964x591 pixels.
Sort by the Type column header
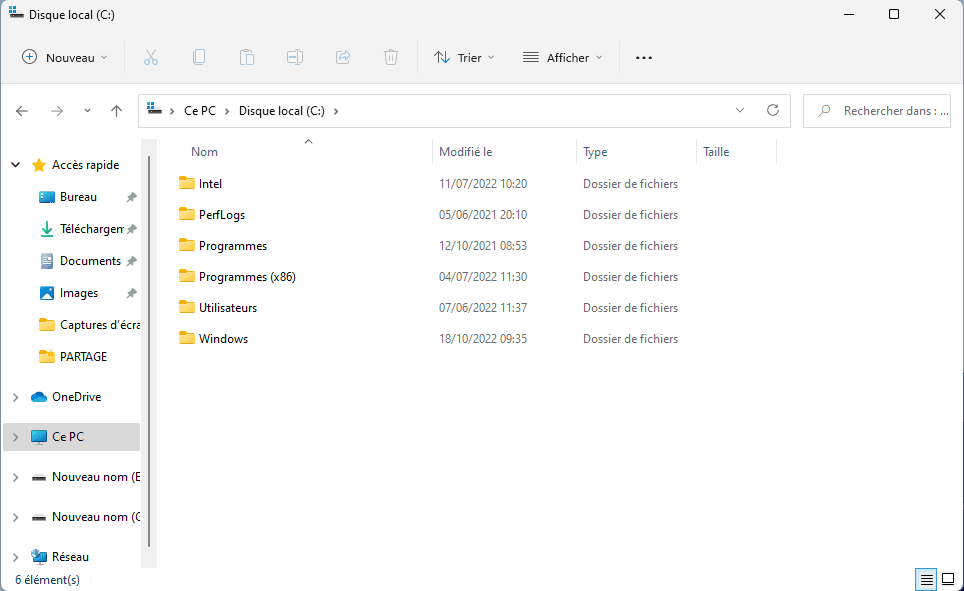point(595,152)
